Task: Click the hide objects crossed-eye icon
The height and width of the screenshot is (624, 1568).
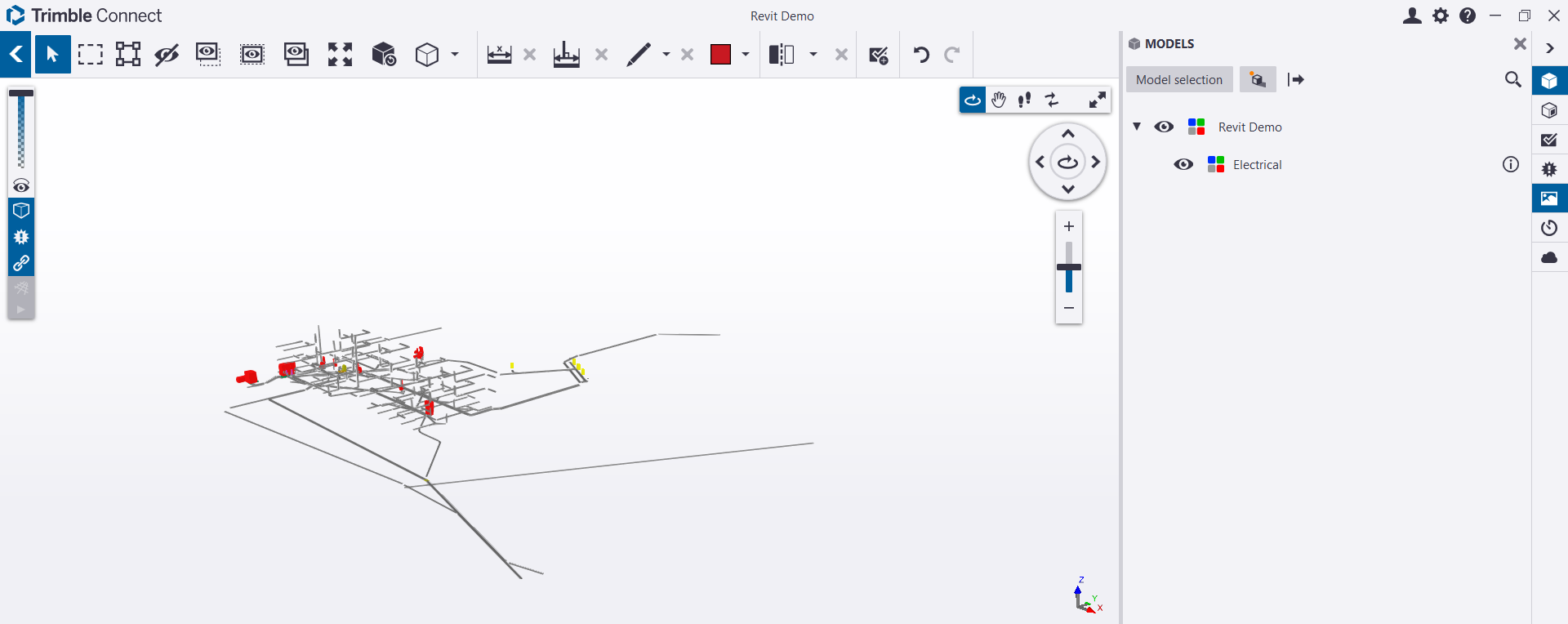Action: (x=167, y=55)
